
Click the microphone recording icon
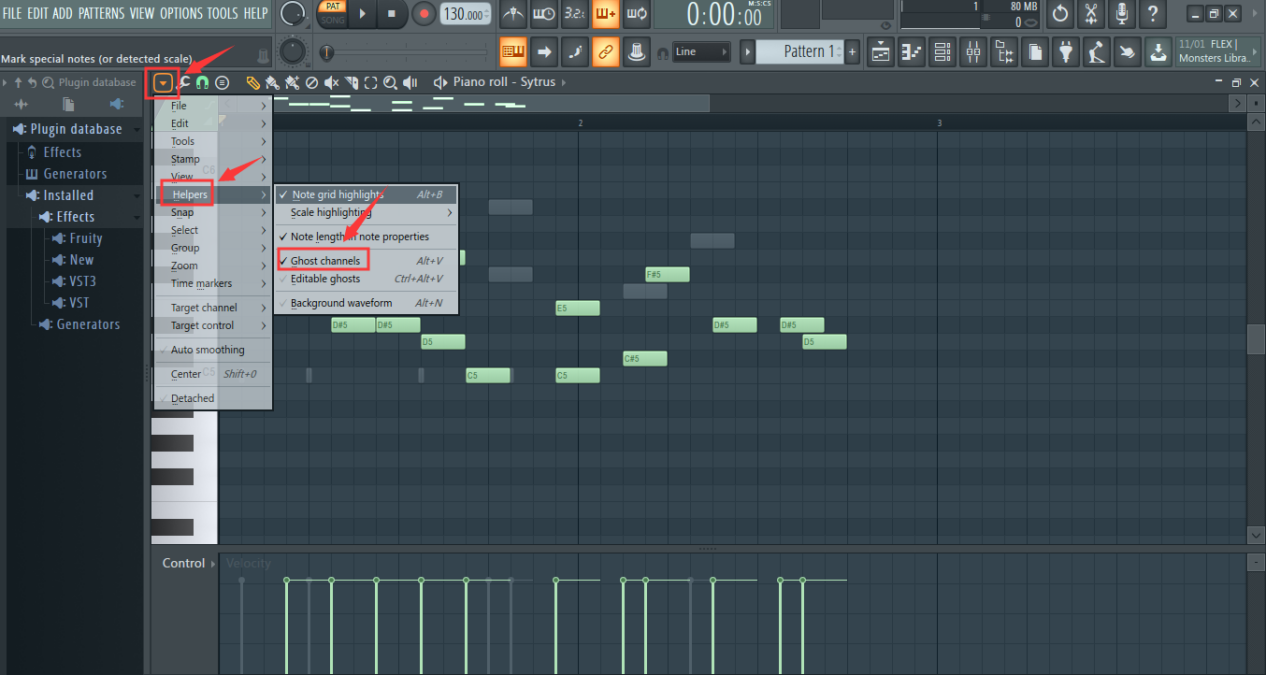1122,14
